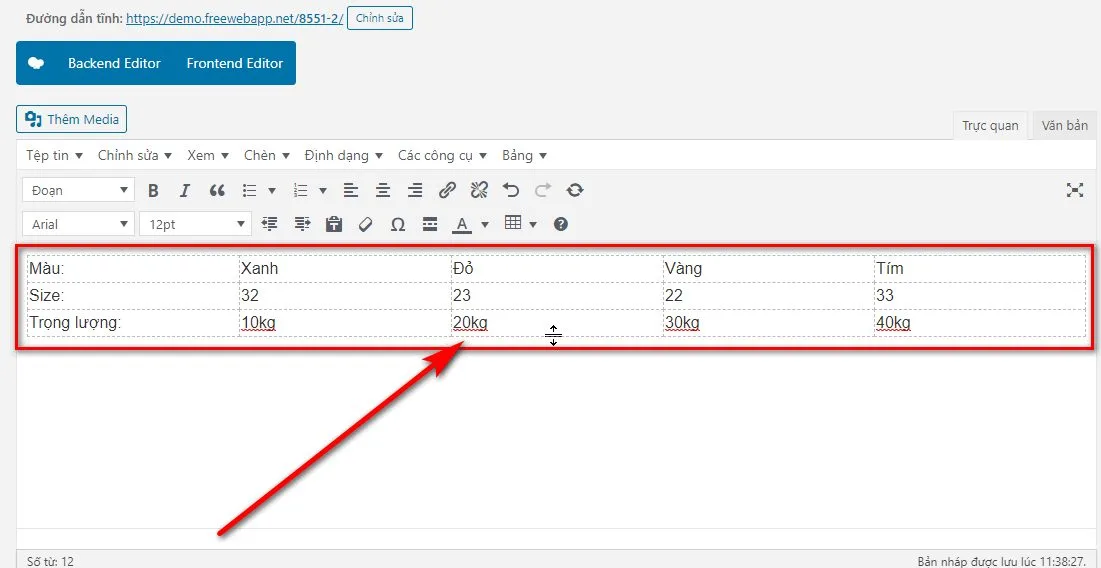Click the Chỉnh sửa permalink button
Image resolution: width=1101 pixels, height=568 pixels.
click(380, 18)
